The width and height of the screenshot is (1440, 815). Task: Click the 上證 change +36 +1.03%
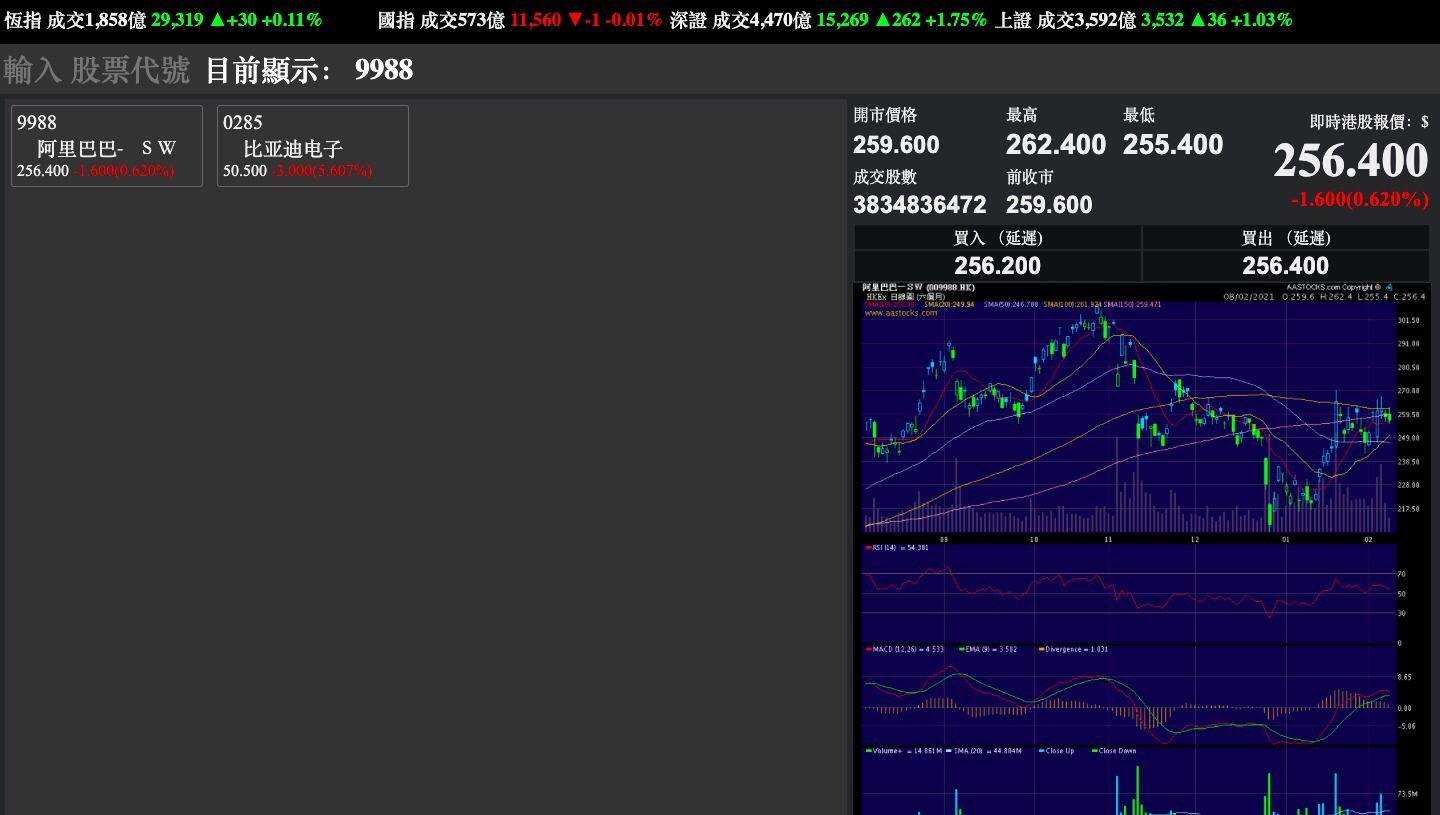[x=1241, y=20]
